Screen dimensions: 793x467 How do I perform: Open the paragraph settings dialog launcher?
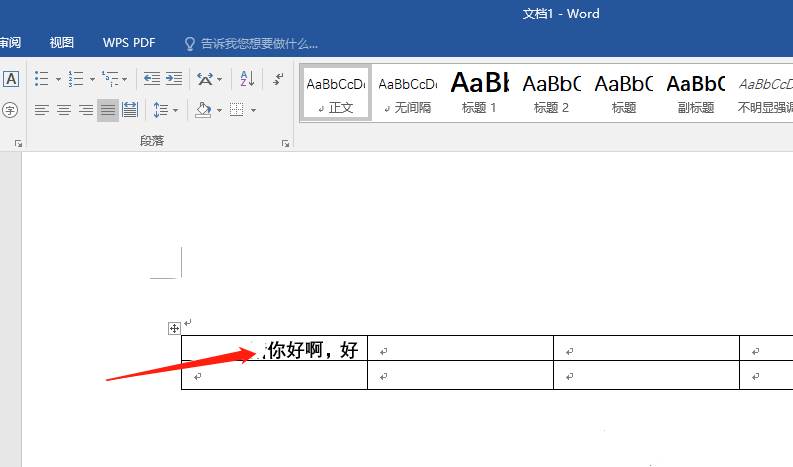tap(285, 144)
